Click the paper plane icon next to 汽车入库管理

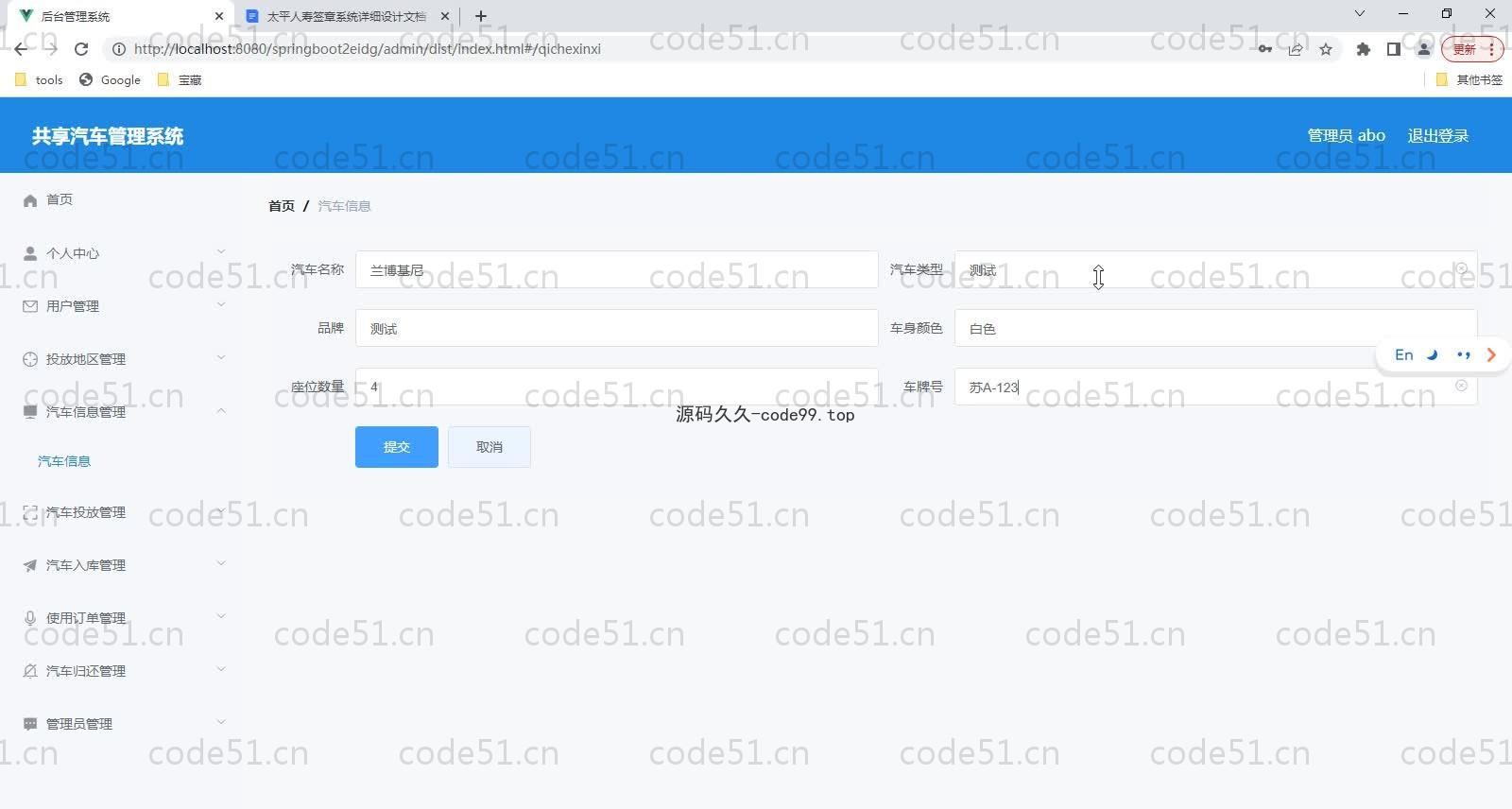[x=30, y=565]
